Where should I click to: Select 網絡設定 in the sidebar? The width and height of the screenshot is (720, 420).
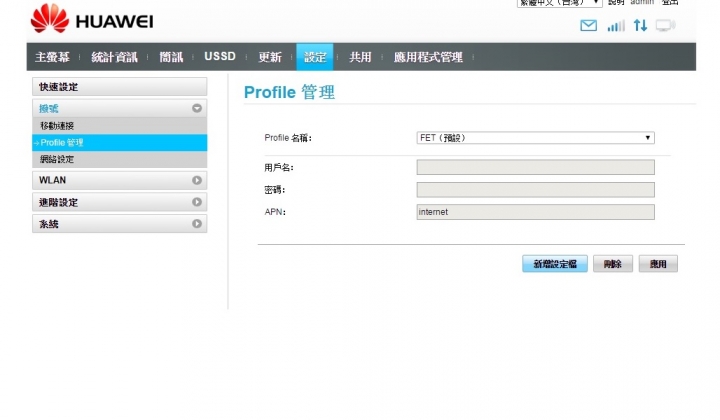tap(119, 159)
